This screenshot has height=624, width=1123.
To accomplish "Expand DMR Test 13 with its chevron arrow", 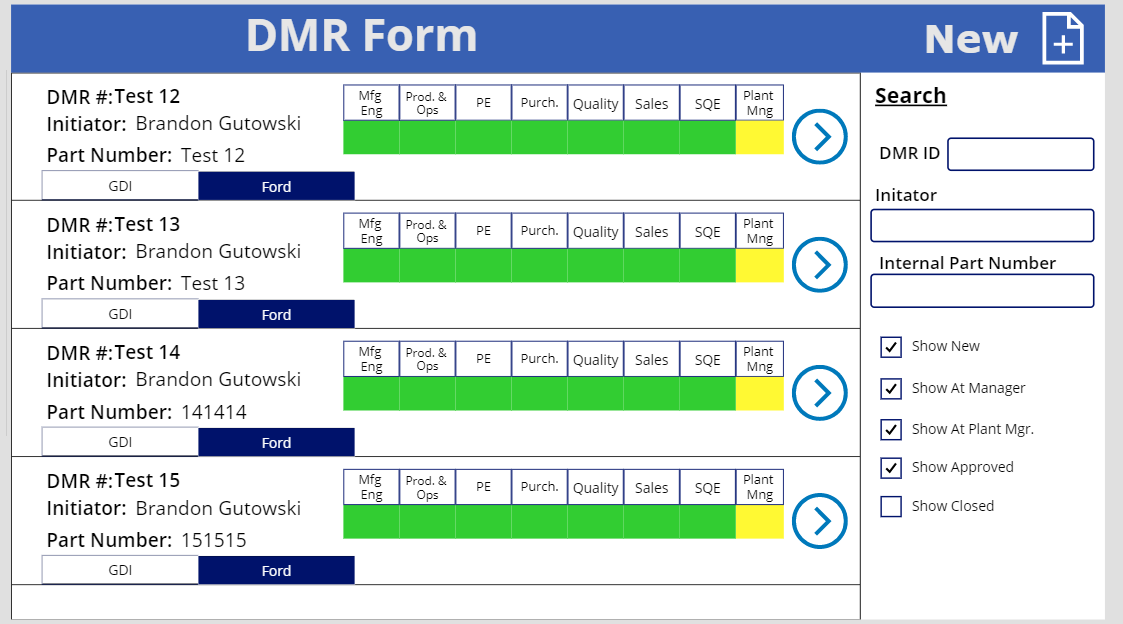I will pos(819,264).
